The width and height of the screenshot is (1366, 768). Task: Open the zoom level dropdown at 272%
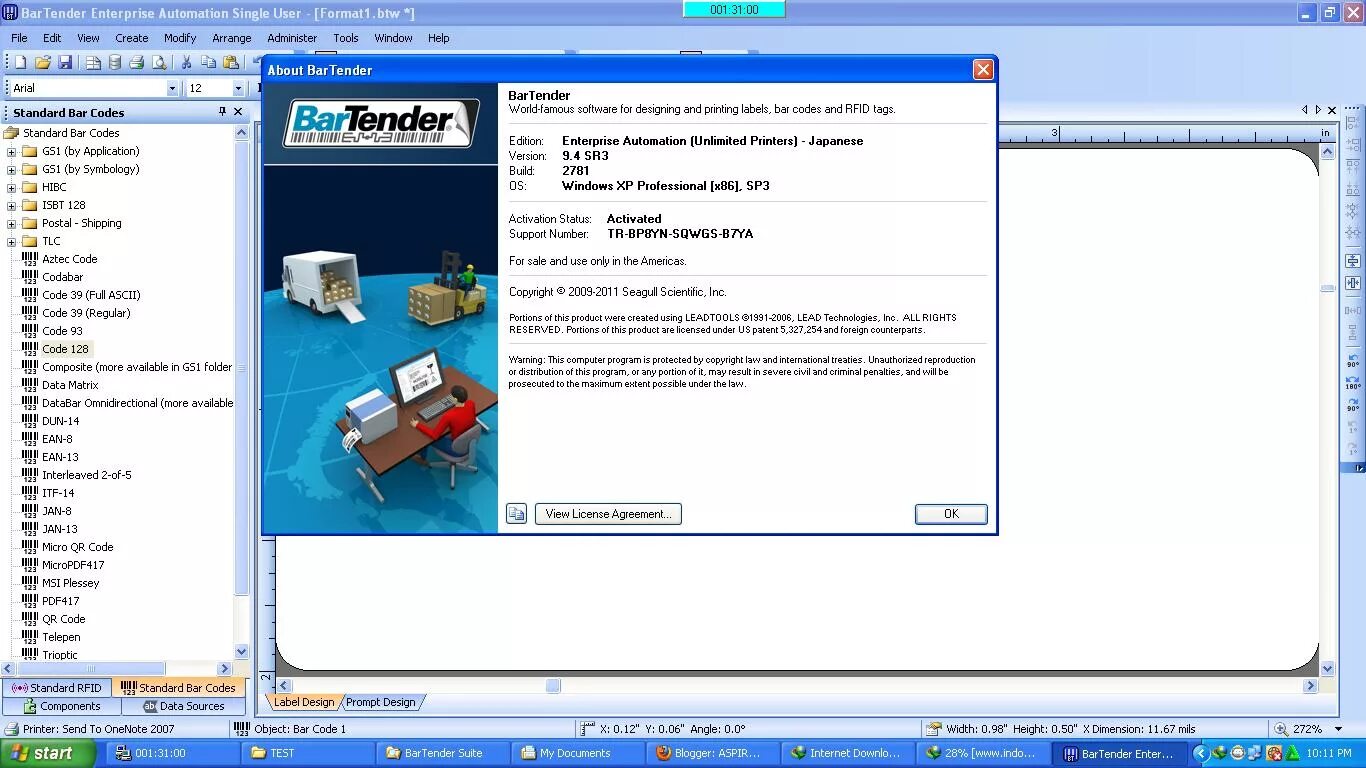point(1339,729)
